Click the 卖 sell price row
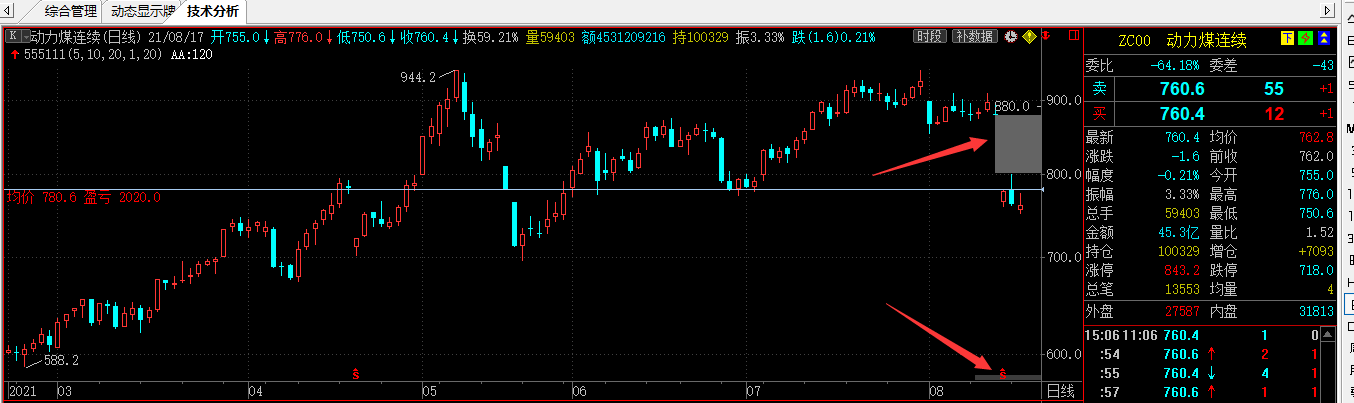The image size is (1354, 403). (1211, 89)
